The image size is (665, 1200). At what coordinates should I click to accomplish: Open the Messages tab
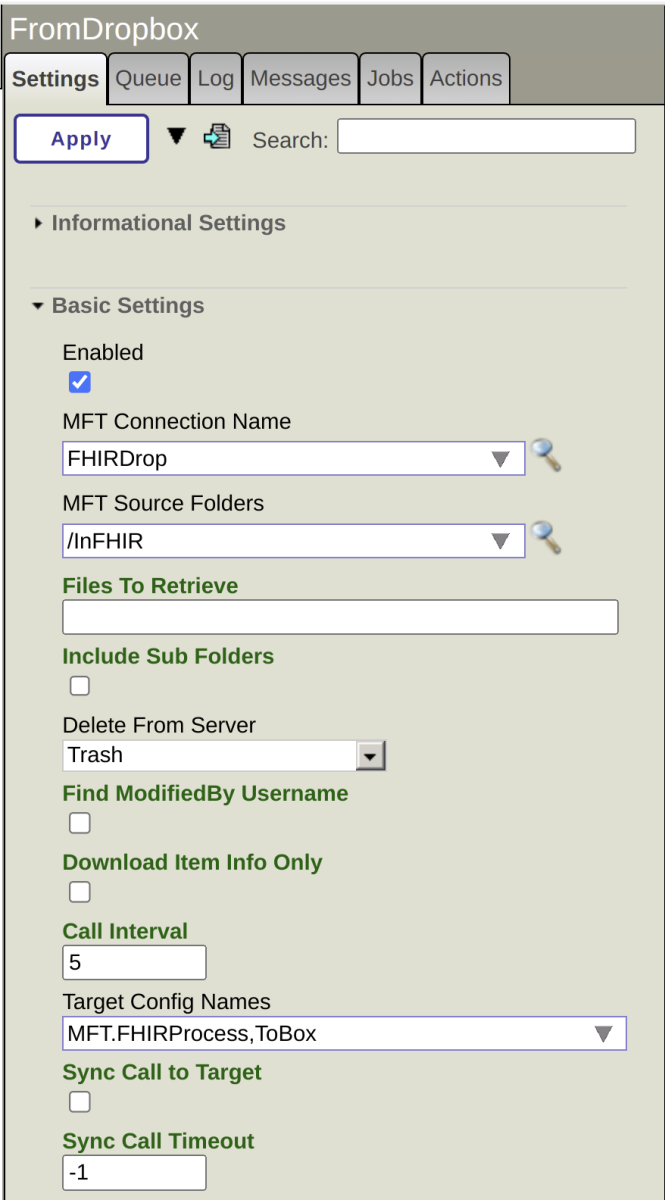(x=300, y=79)
